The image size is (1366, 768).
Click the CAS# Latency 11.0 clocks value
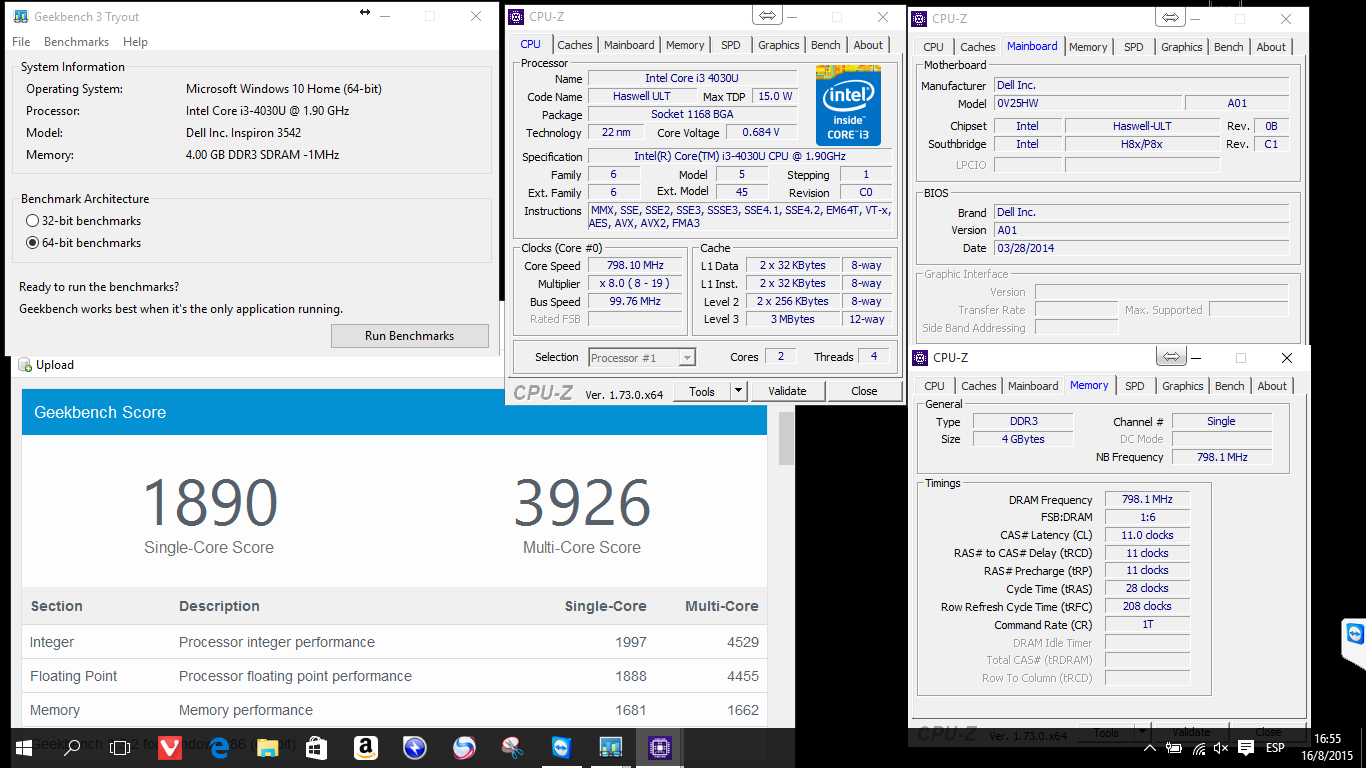(x=1147, y=535)
